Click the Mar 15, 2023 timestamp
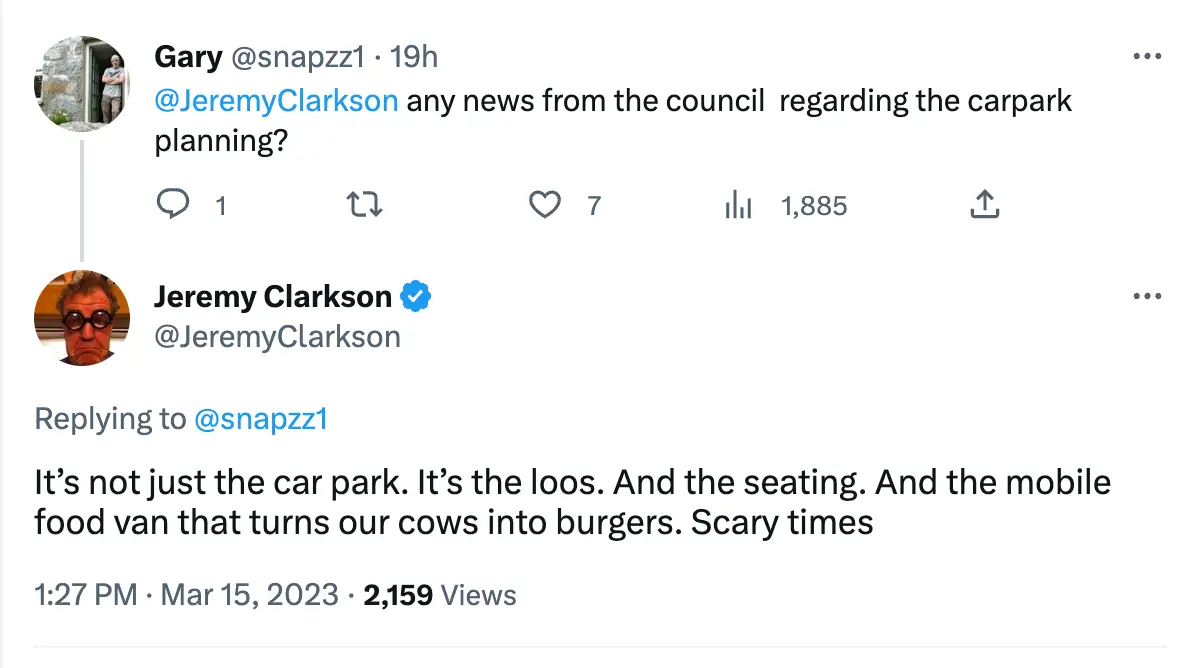Screen dimensions: 1198x668 (x=250, y=594)
